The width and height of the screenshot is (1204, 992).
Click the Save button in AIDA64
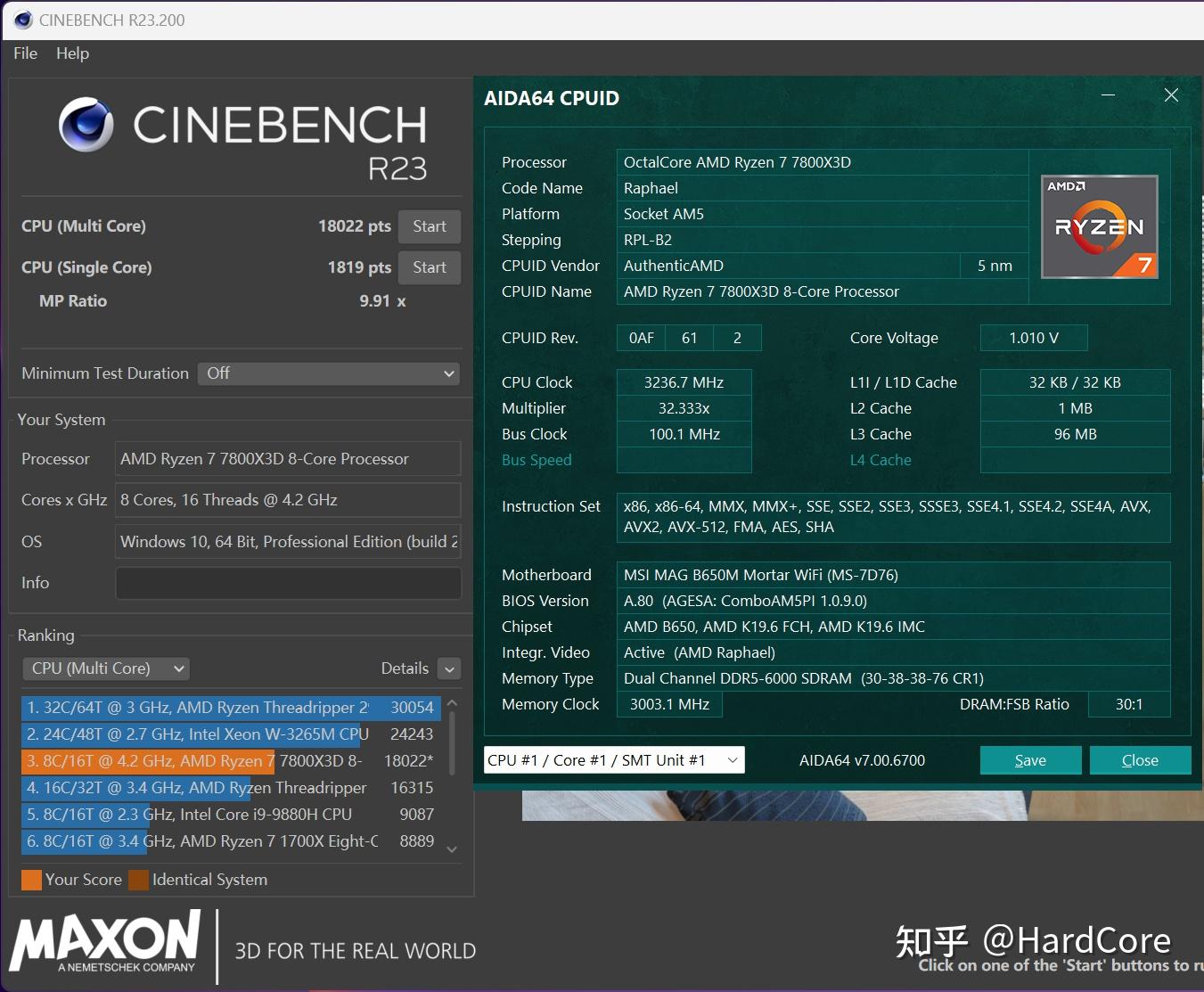(x=1030, y=760)
